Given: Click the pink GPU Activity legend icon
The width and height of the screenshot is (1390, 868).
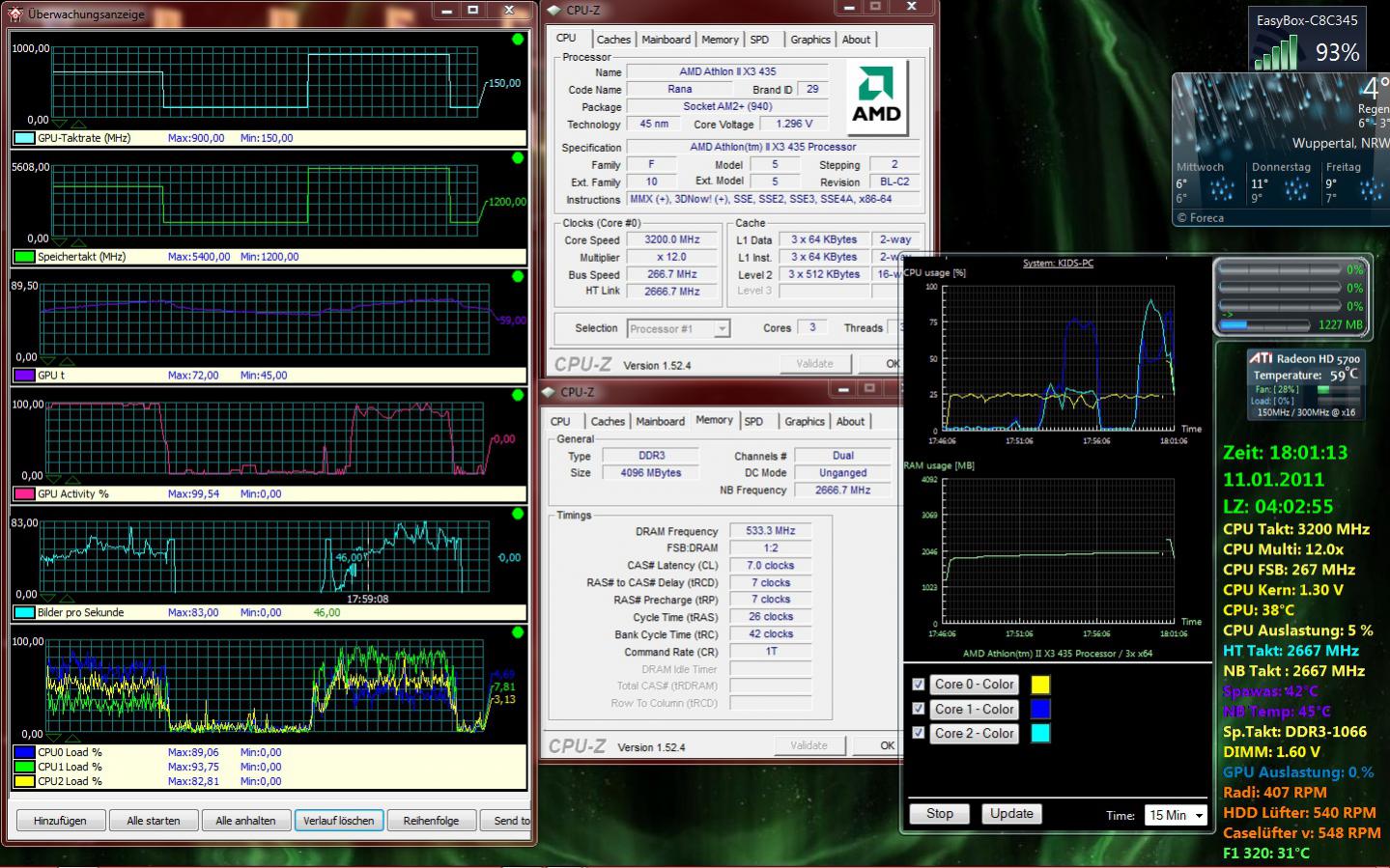Looking at the screenshot, I should 24,494.
